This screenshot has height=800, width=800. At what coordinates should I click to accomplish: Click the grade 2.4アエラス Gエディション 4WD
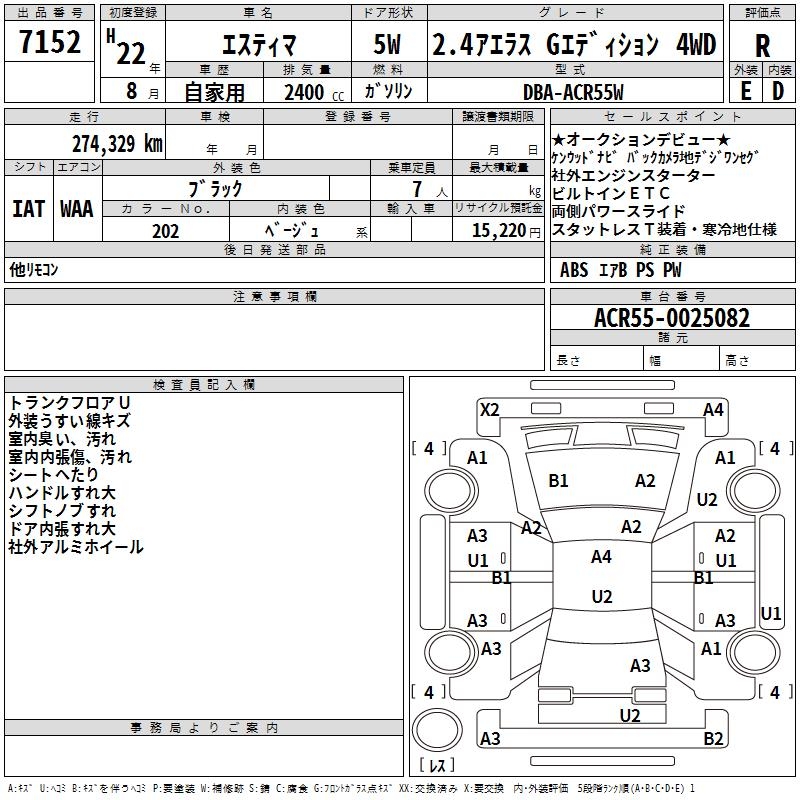tap(574, 44)
